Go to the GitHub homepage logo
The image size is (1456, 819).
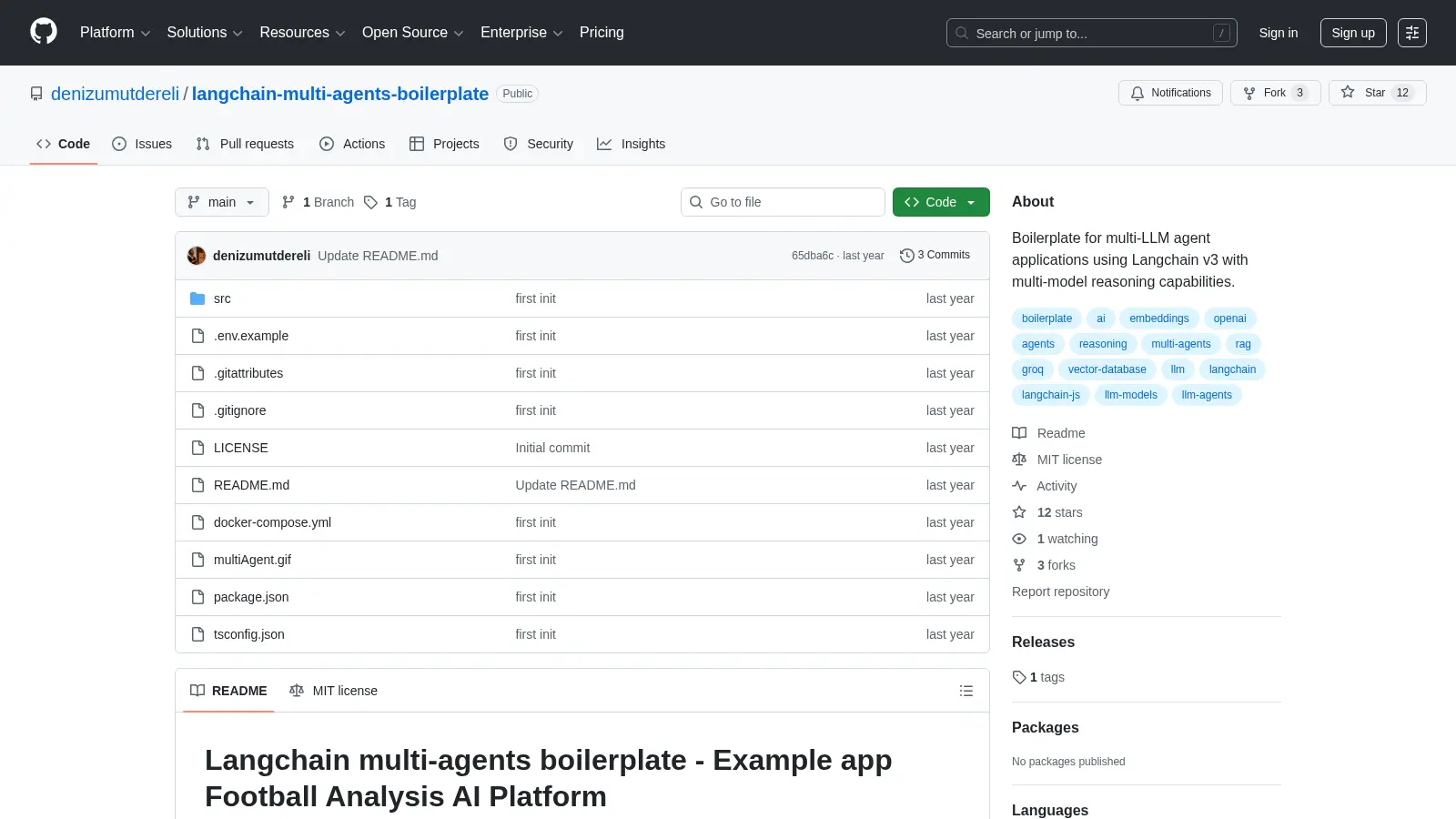pos(44,32)
